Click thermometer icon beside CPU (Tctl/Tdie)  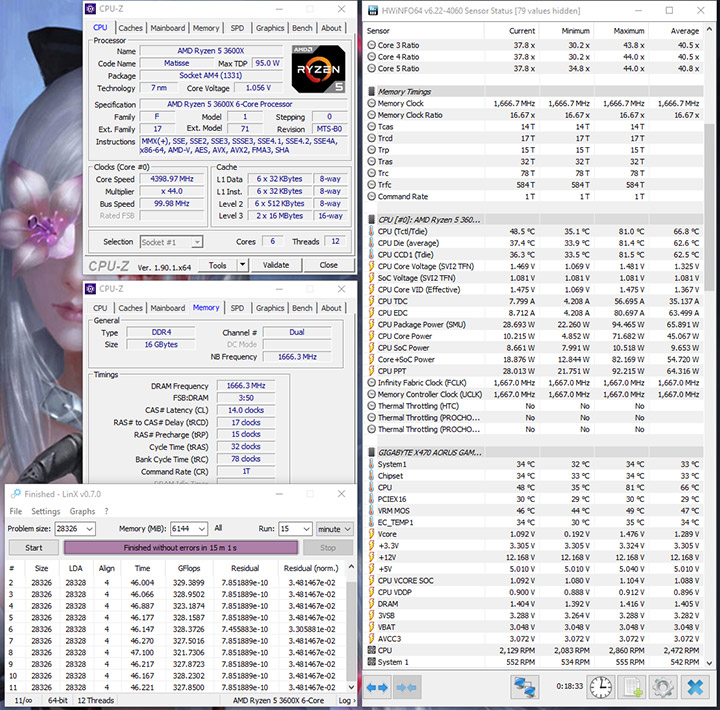371,231
